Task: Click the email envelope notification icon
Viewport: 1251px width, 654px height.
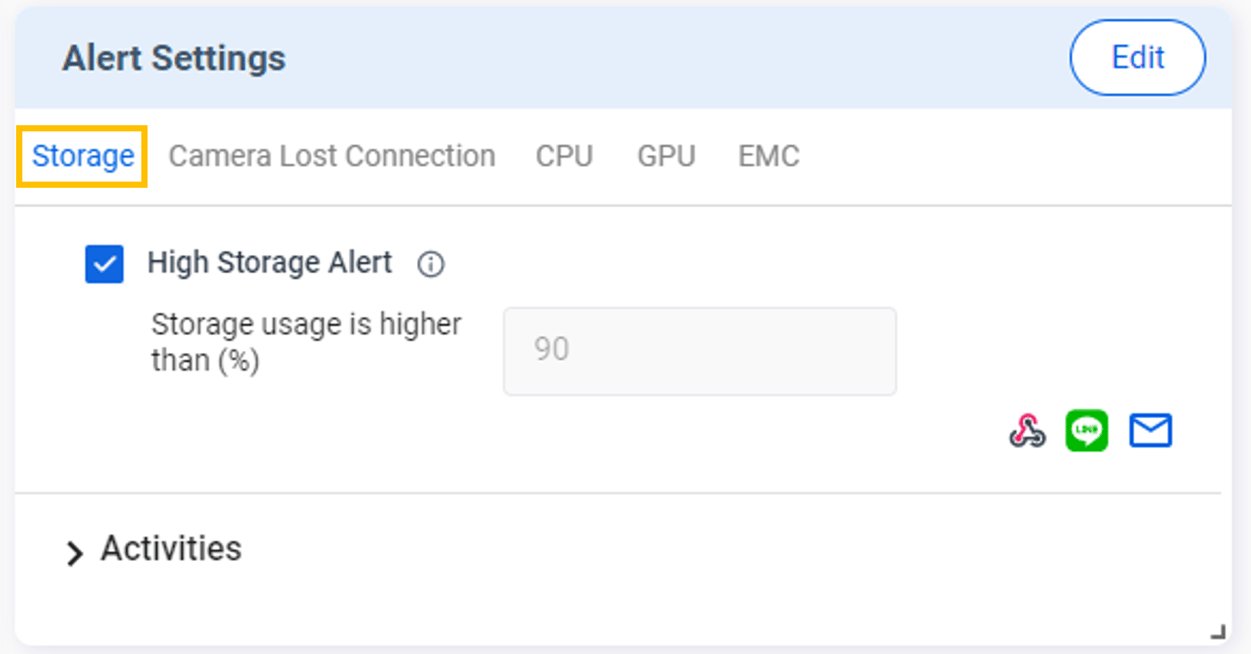Action: pos(1150,431)
